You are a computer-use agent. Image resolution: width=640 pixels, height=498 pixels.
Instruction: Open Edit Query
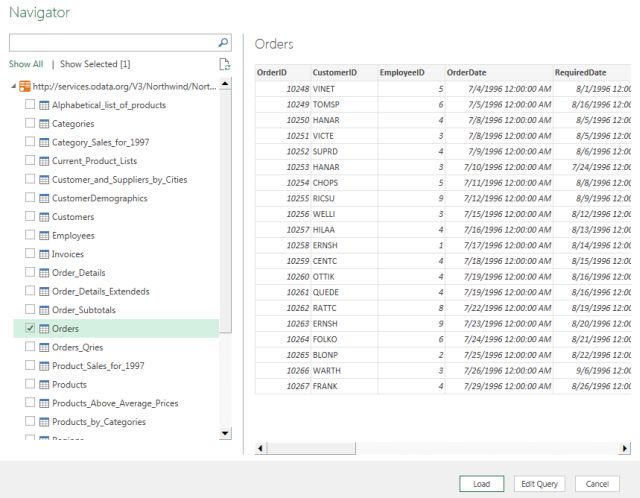pyautogui.click(x=539, y=483)
